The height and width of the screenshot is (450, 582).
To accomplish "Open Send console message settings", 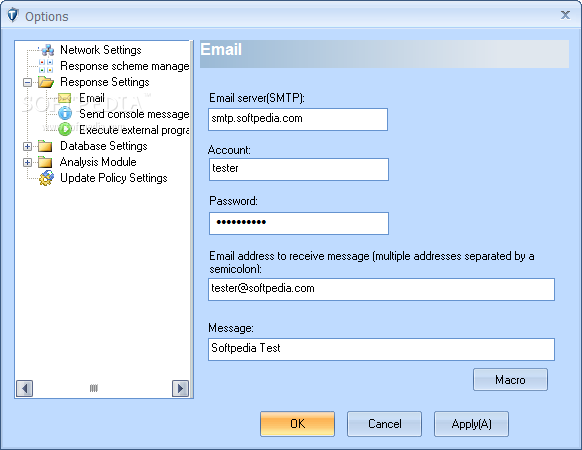I will [134, 114].
